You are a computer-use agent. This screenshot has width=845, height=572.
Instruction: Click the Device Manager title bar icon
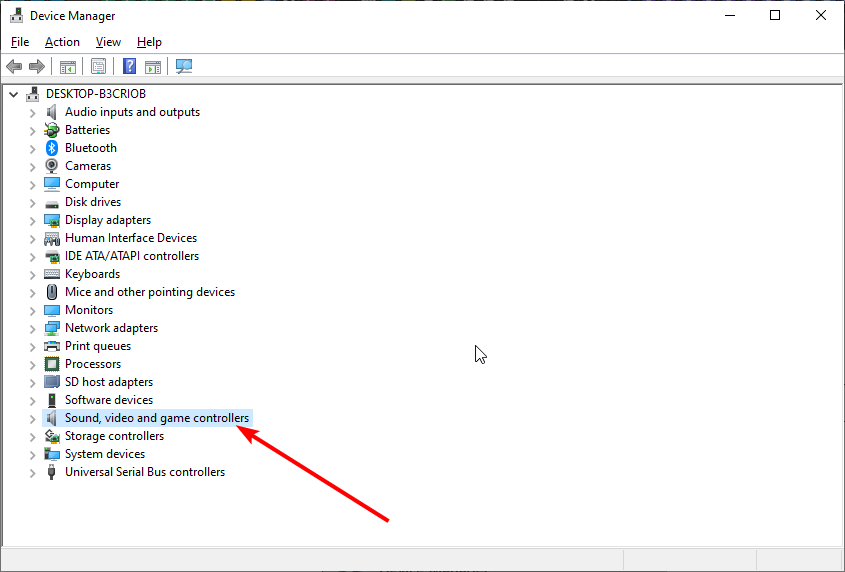(17, 16)
